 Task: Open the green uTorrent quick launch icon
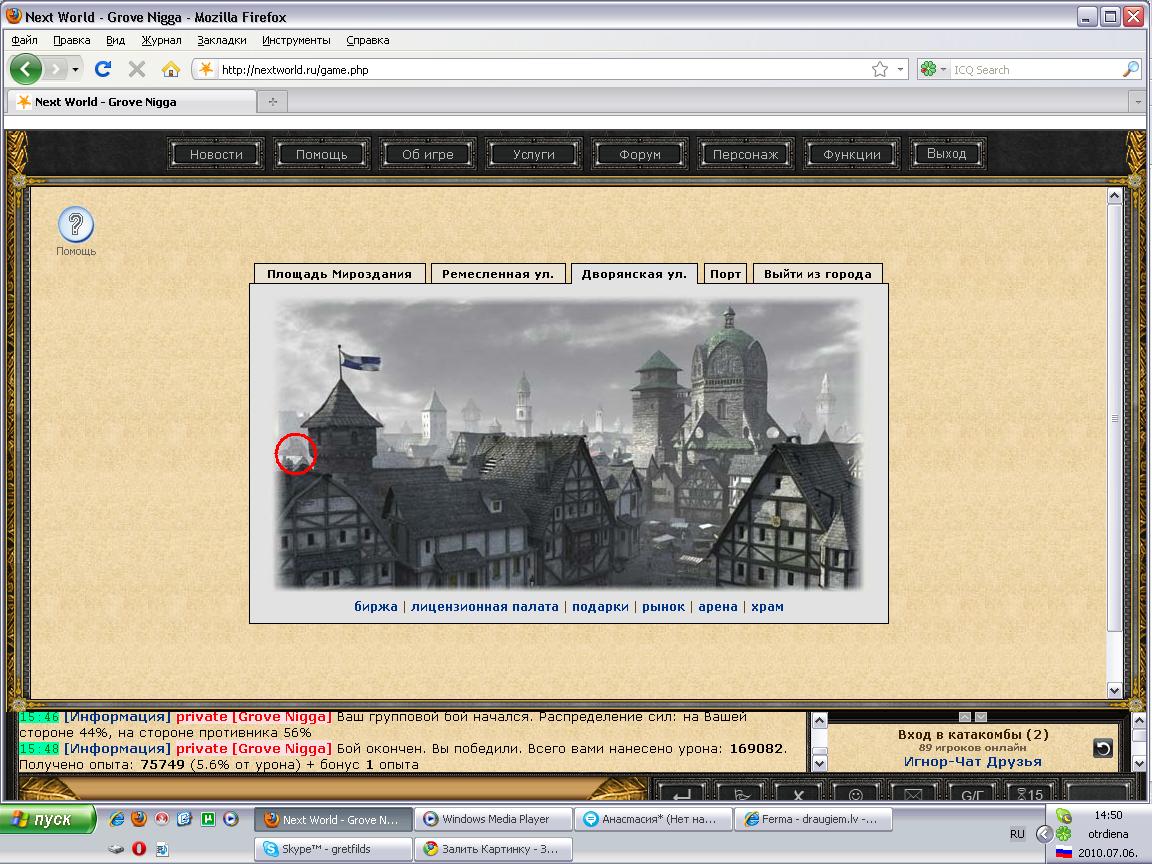208,818
